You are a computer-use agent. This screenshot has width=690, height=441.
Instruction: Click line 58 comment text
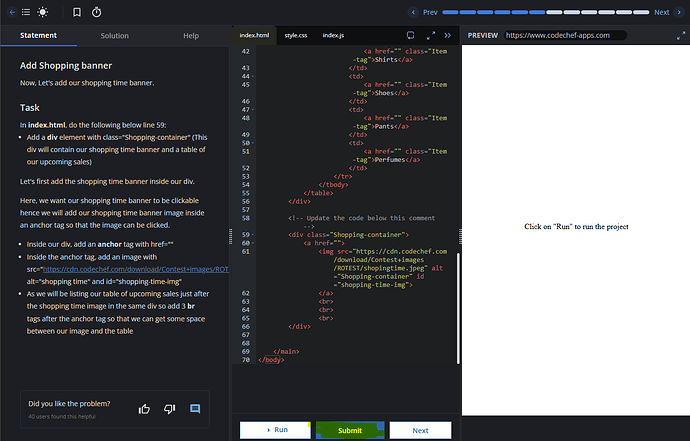click(362, 222)
